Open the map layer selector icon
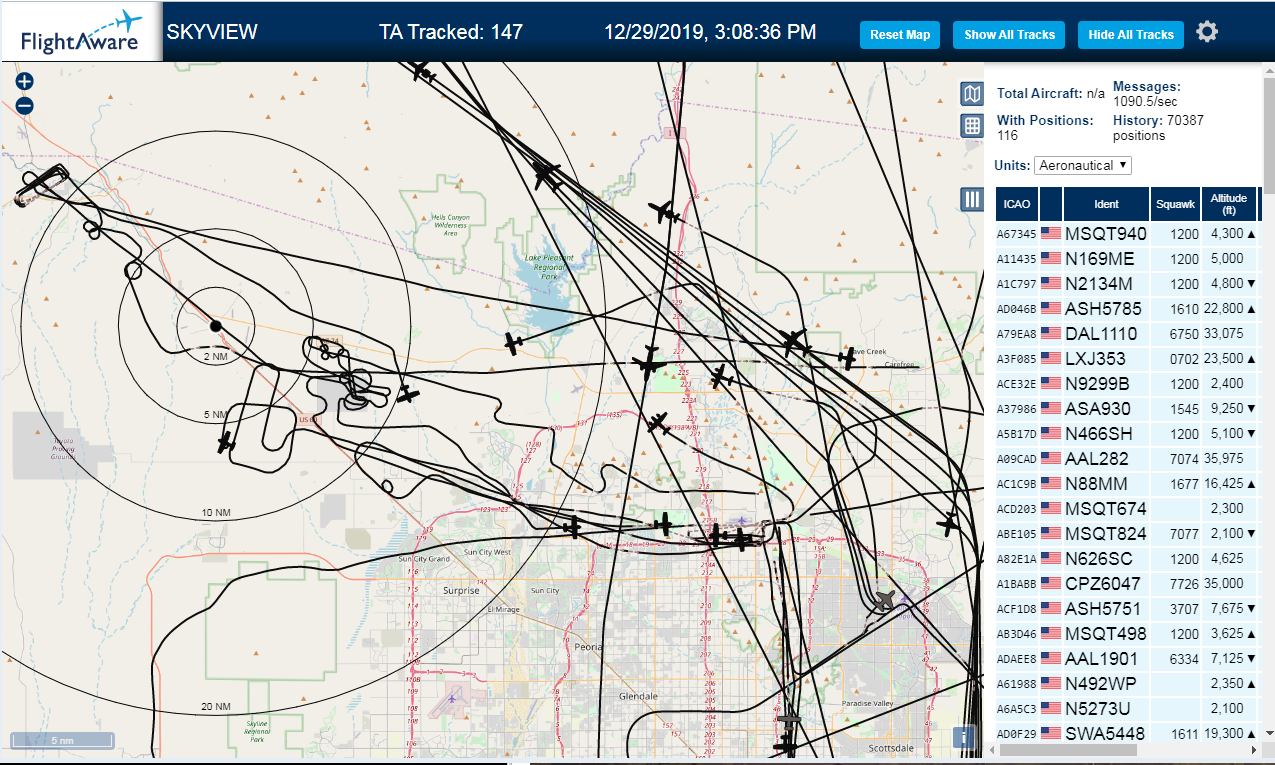 pyautogui.click(x=972, y=94)
